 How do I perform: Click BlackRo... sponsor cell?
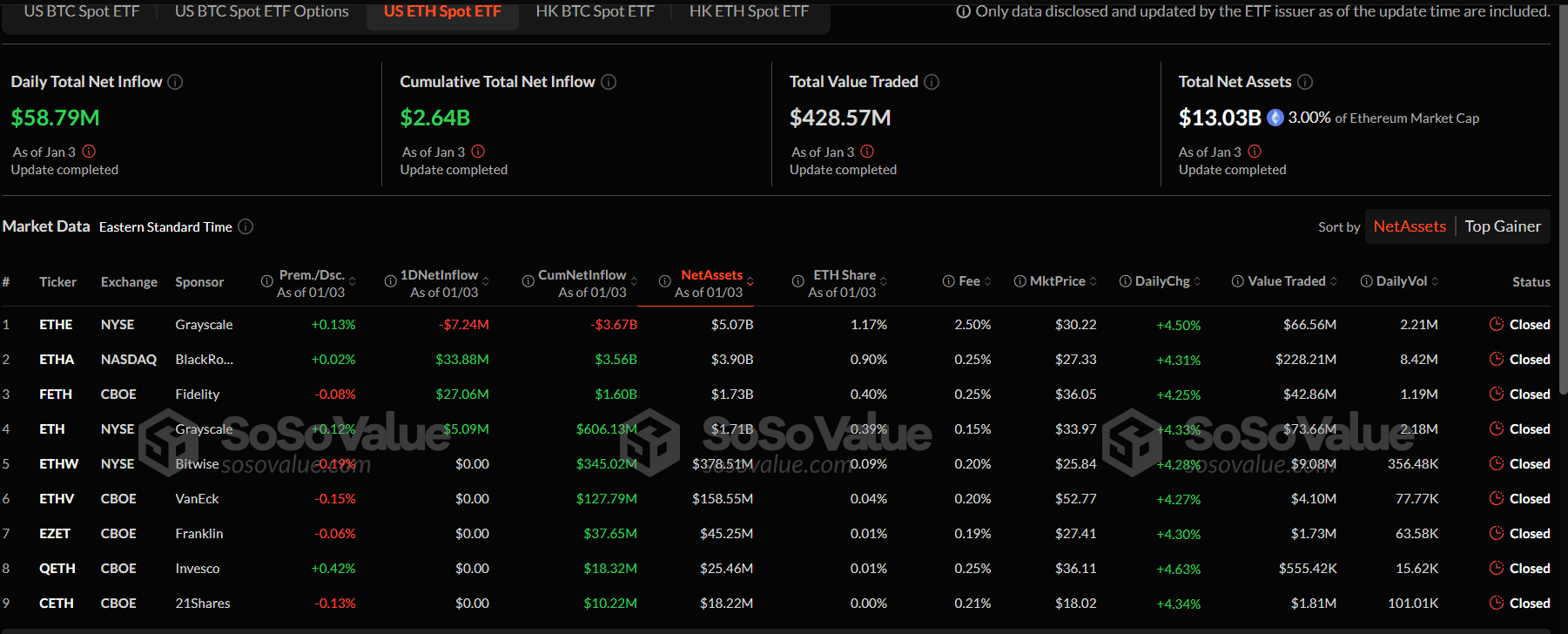pyautogui.click(x=204, y=359)
